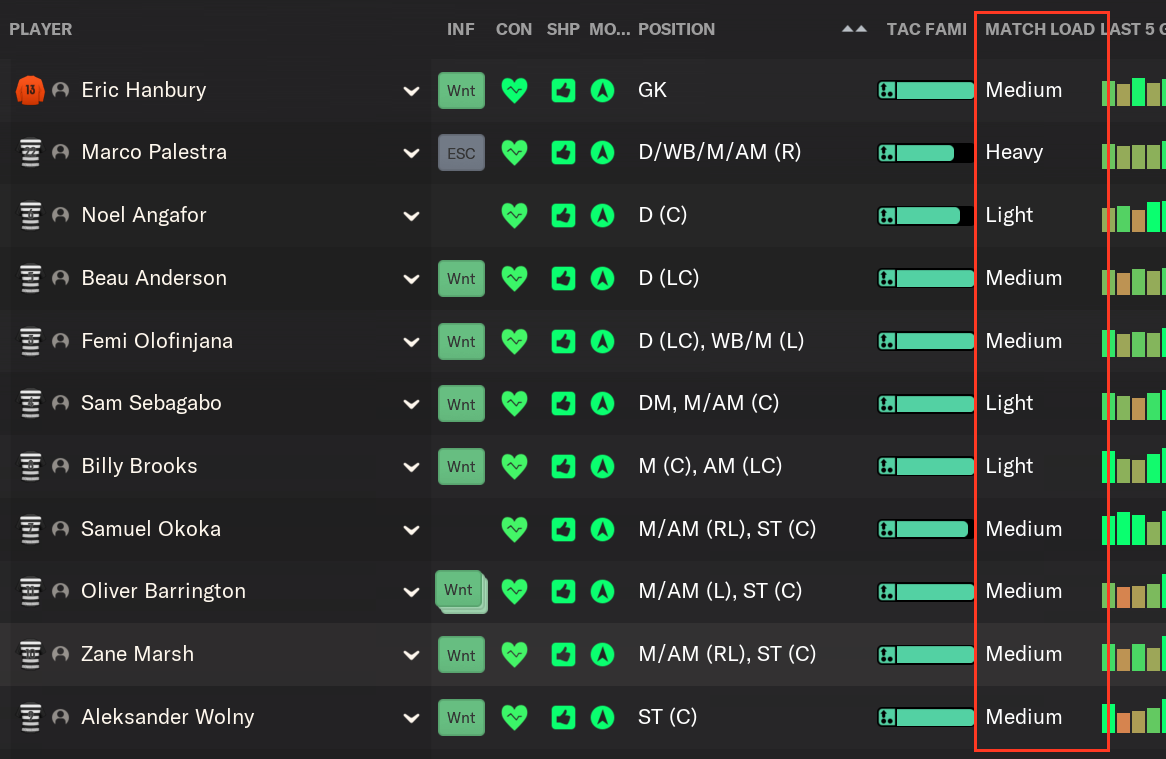Open Zane Marsh's player name link
Image resolution: width=1166 pixels, height=759 pixels.
point(138,654)
